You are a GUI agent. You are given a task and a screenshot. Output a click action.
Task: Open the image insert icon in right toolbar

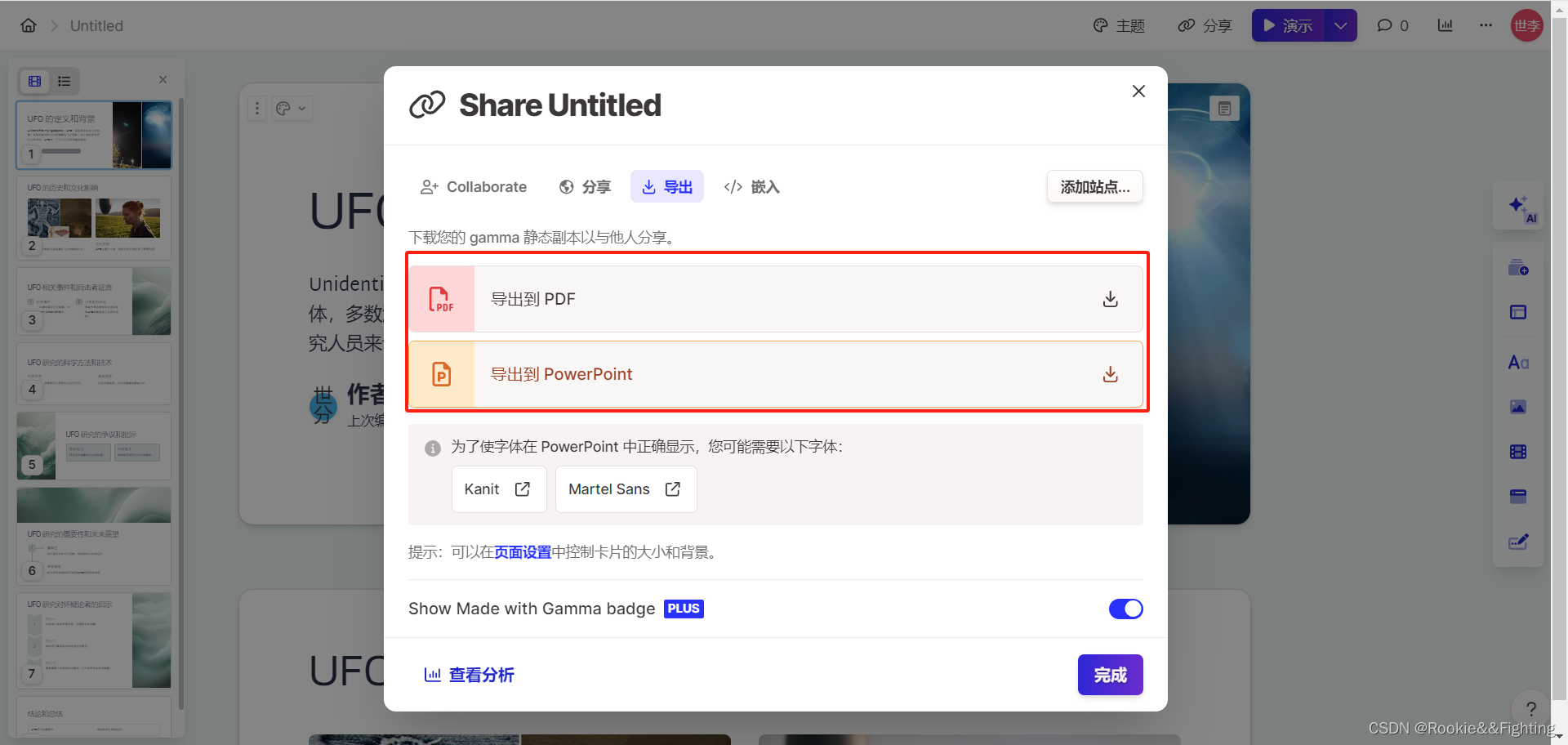click(1518, 407)
